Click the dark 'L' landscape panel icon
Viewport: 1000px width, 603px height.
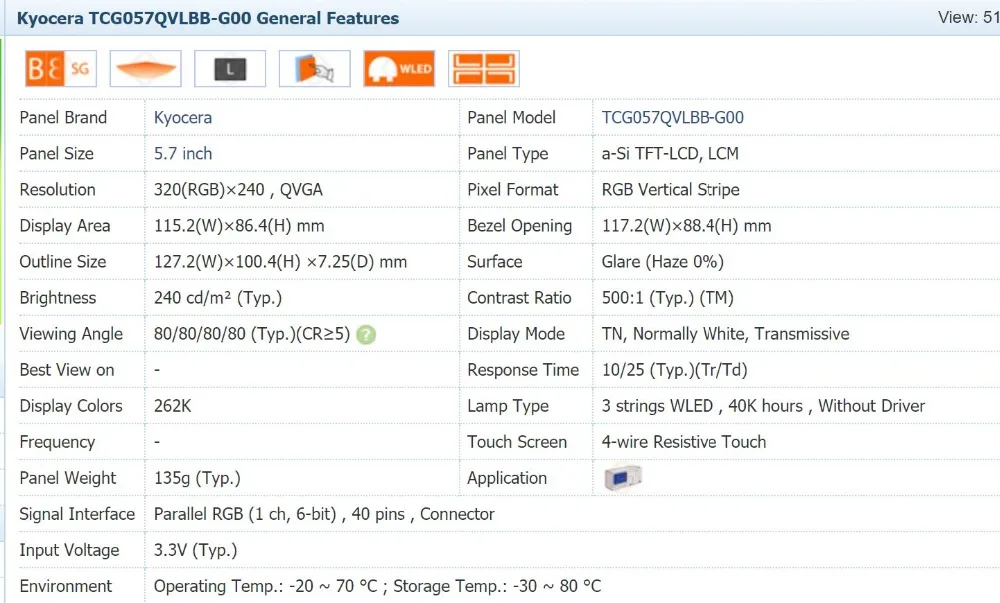click(x=230, y=69)
